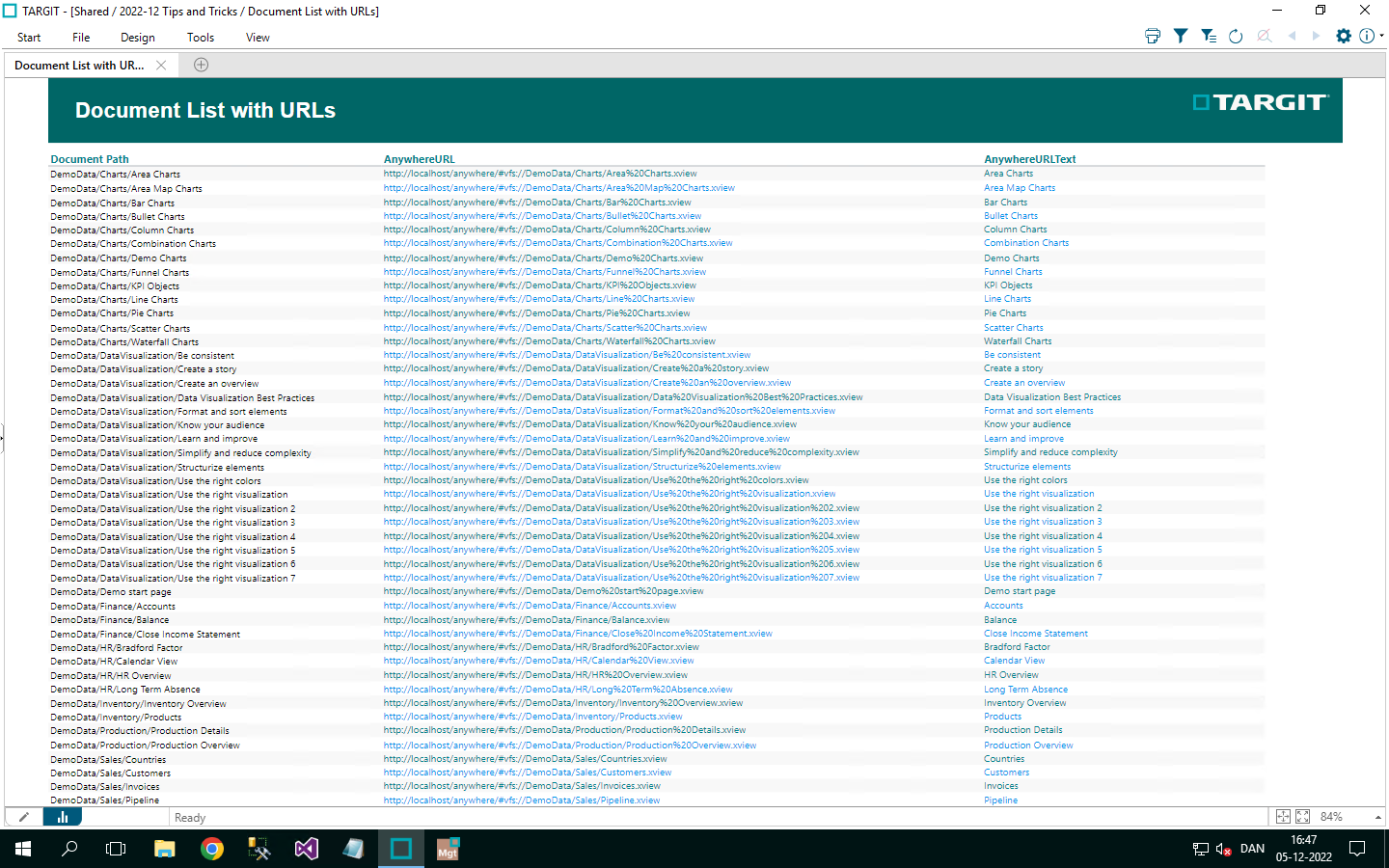Open the Waterfall Charts xview URL
The height and width of the screenshot is (868, 1389).
point(550,341)
